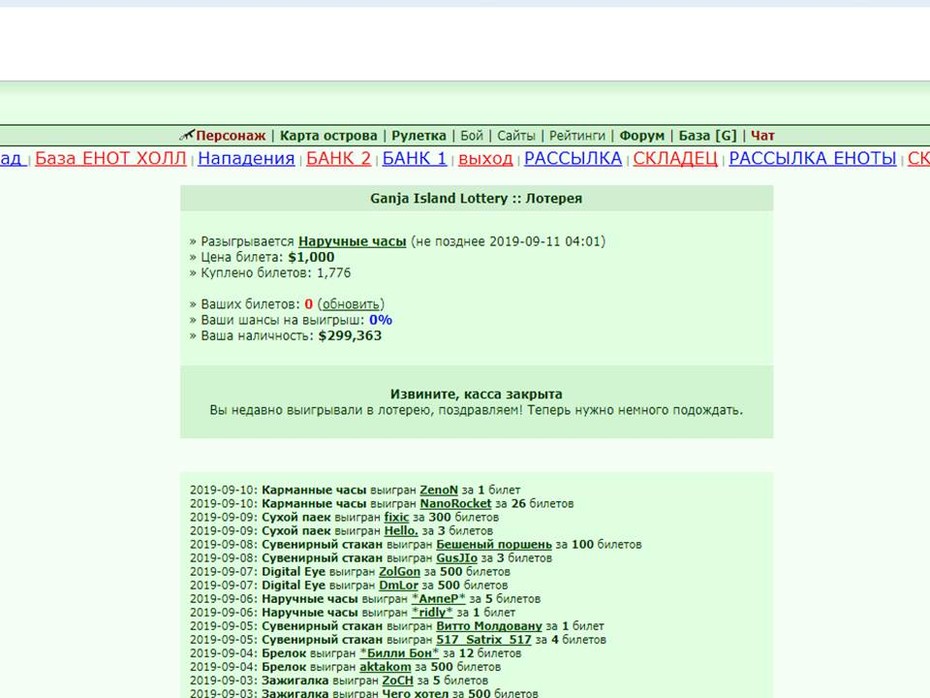930x698 pixels.
Task: Open the Чат menu item
Action: point(763,136)
